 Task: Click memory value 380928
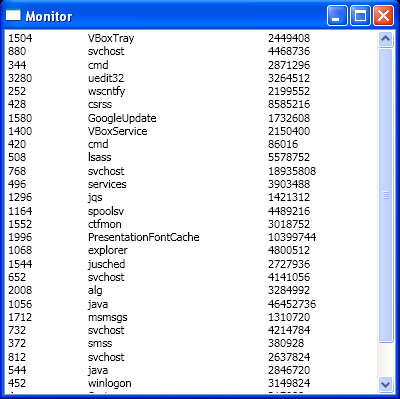286,343
